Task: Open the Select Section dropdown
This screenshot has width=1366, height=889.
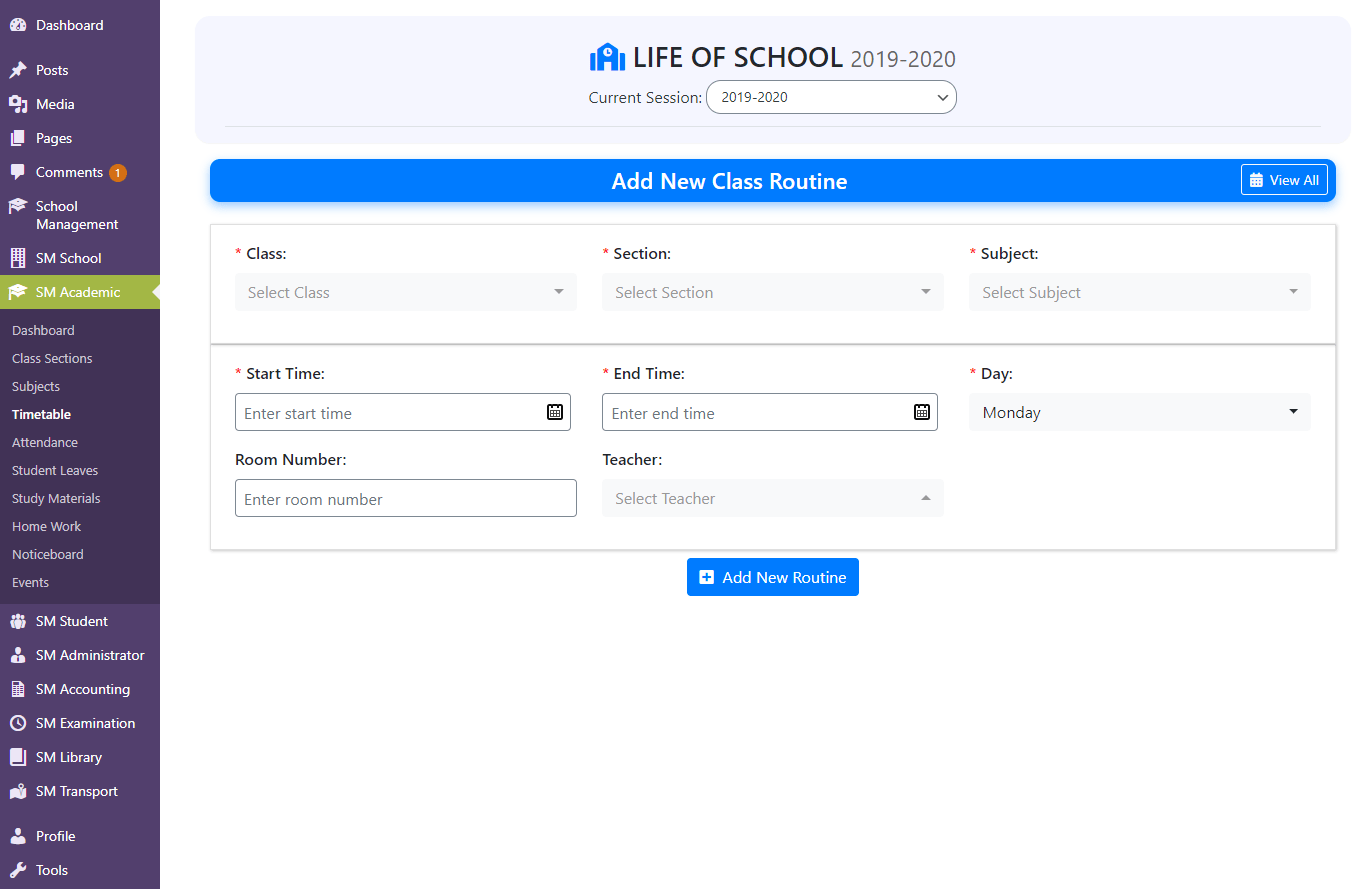Action: [773, 292]
